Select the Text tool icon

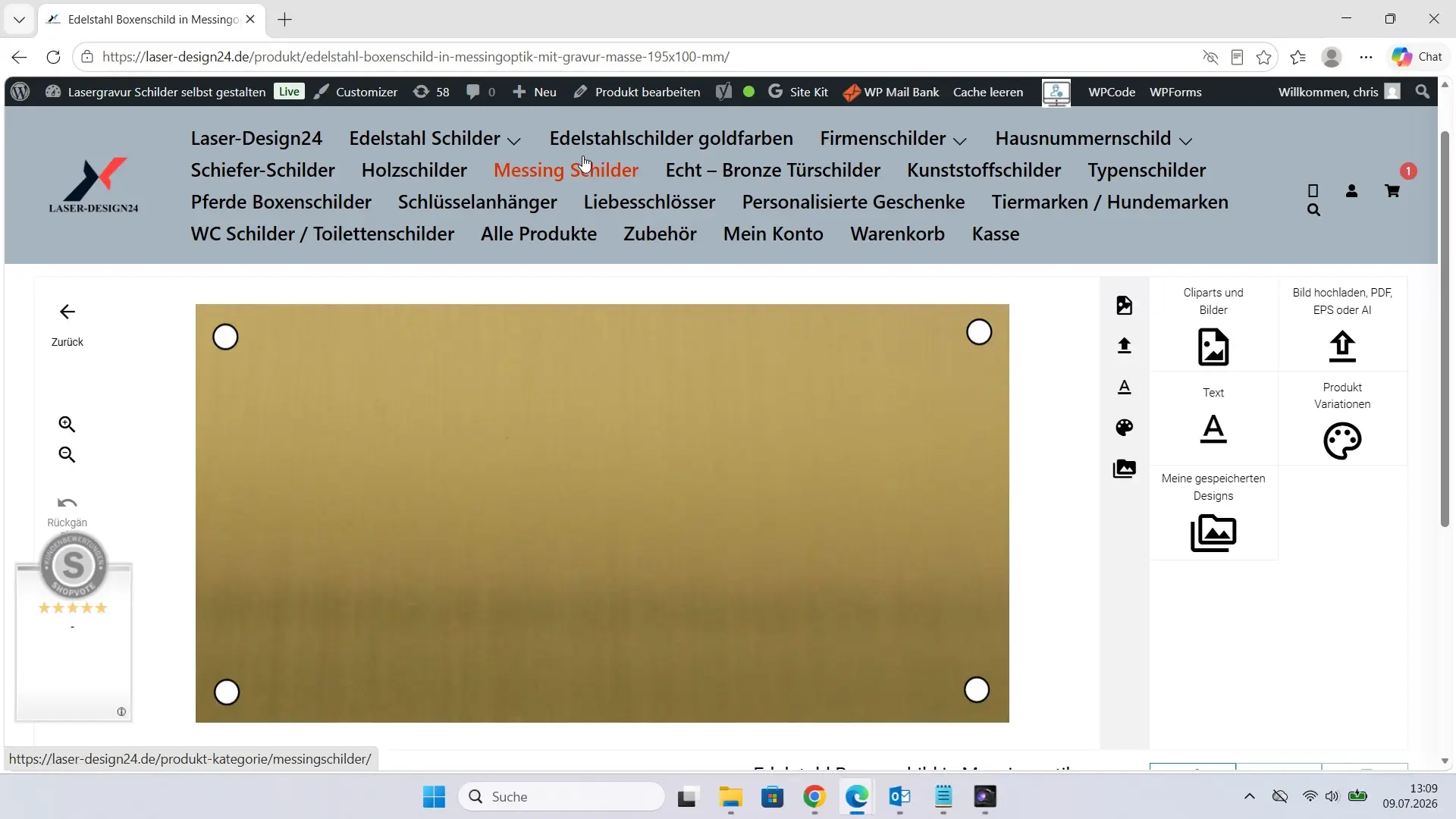(x=1213, y=429)
